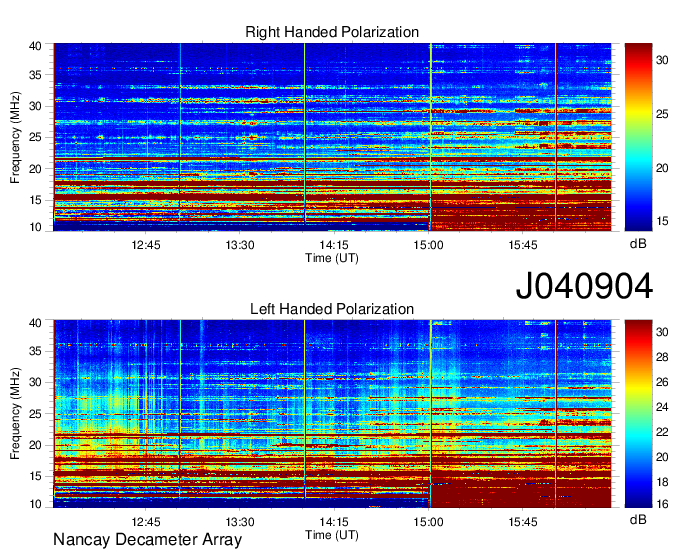Click the 14:15 tick label under bottom plot
The image size is (680, 552).
coord(334,522)
